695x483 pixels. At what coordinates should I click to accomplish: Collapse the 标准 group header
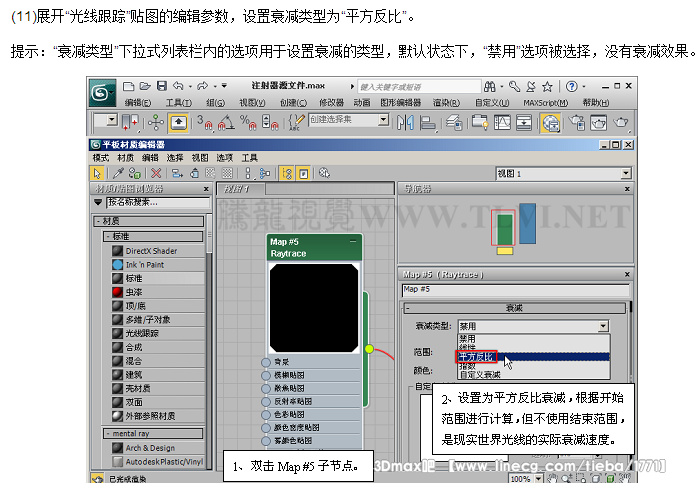click(153, 236)
